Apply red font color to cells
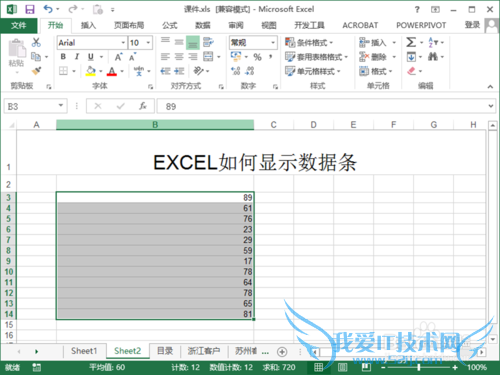 pos(112,71)
